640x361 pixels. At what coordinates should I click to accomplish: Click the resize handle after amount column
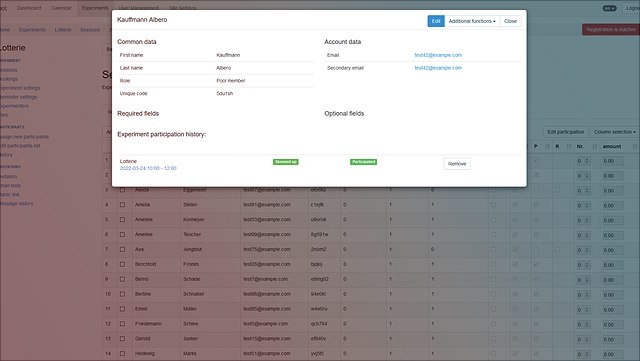634,146
